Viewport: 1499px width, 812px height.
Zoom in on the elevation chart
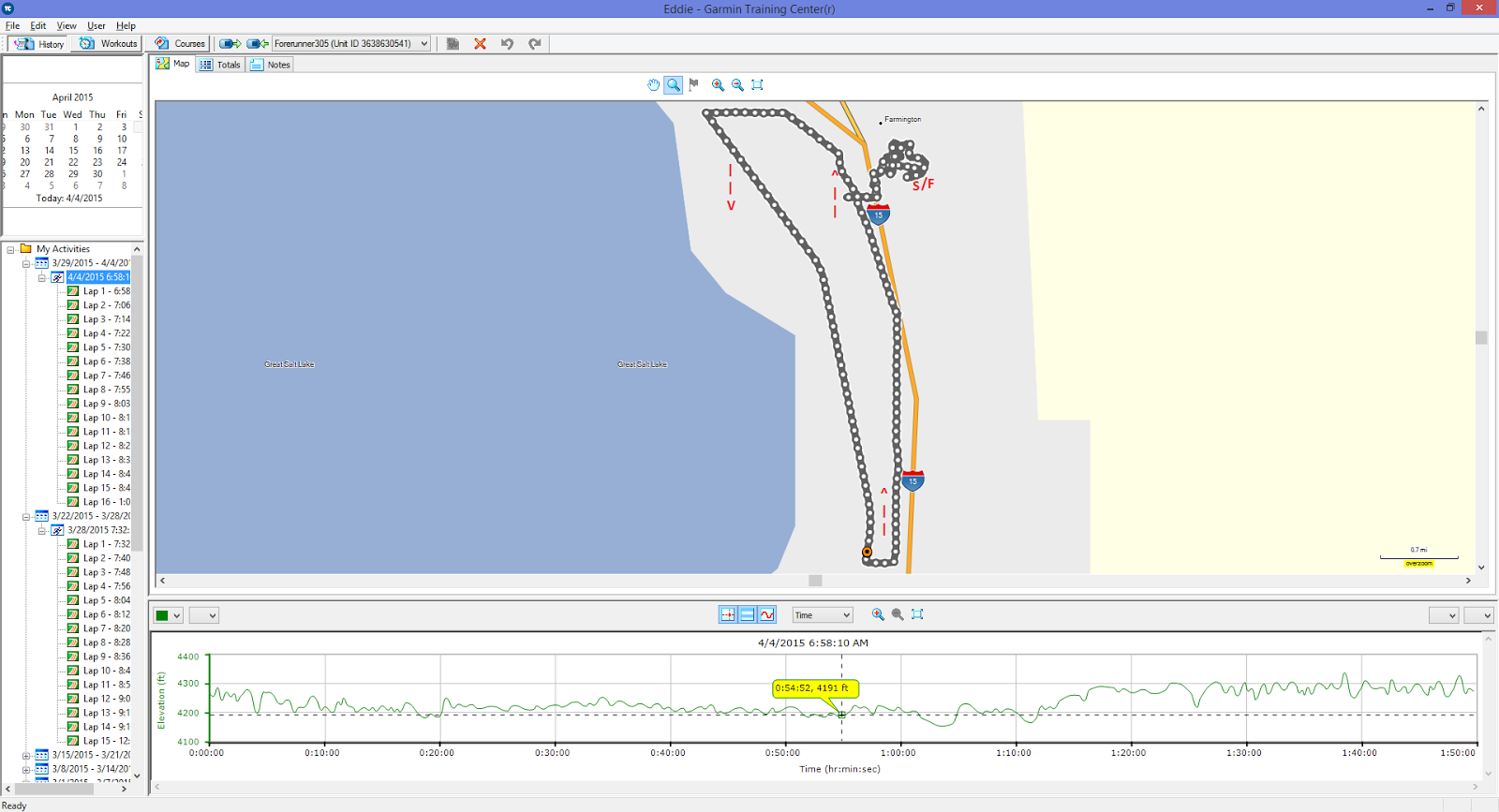[878, 614]
